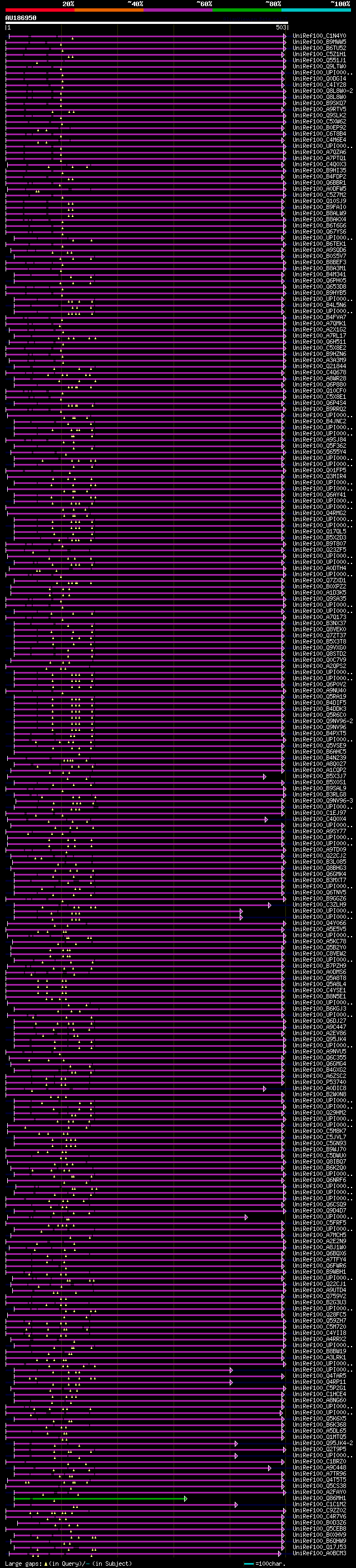This screenshot has width=356, height=1568.
Task: Click the orange ~40% identity color bar
Action: [x=109, y=10]
